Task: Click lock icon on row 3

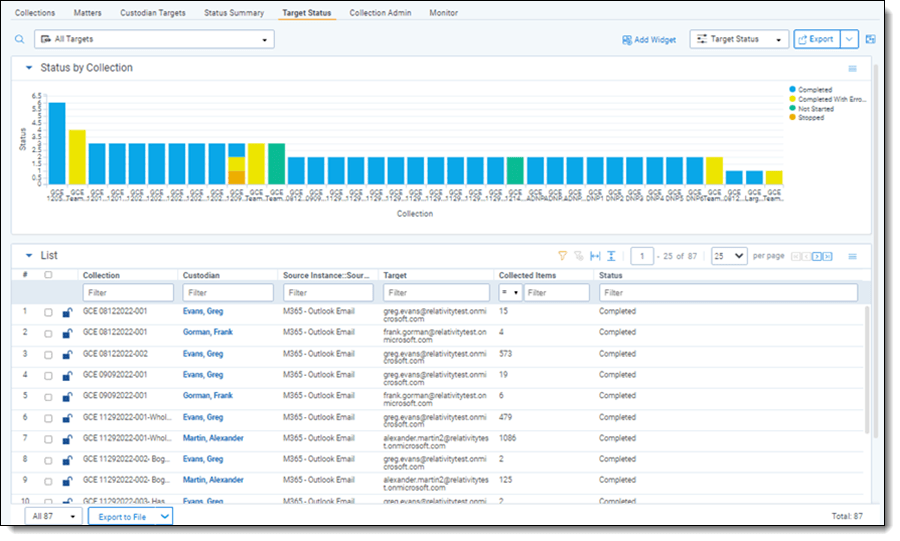Action: (67, 355)
